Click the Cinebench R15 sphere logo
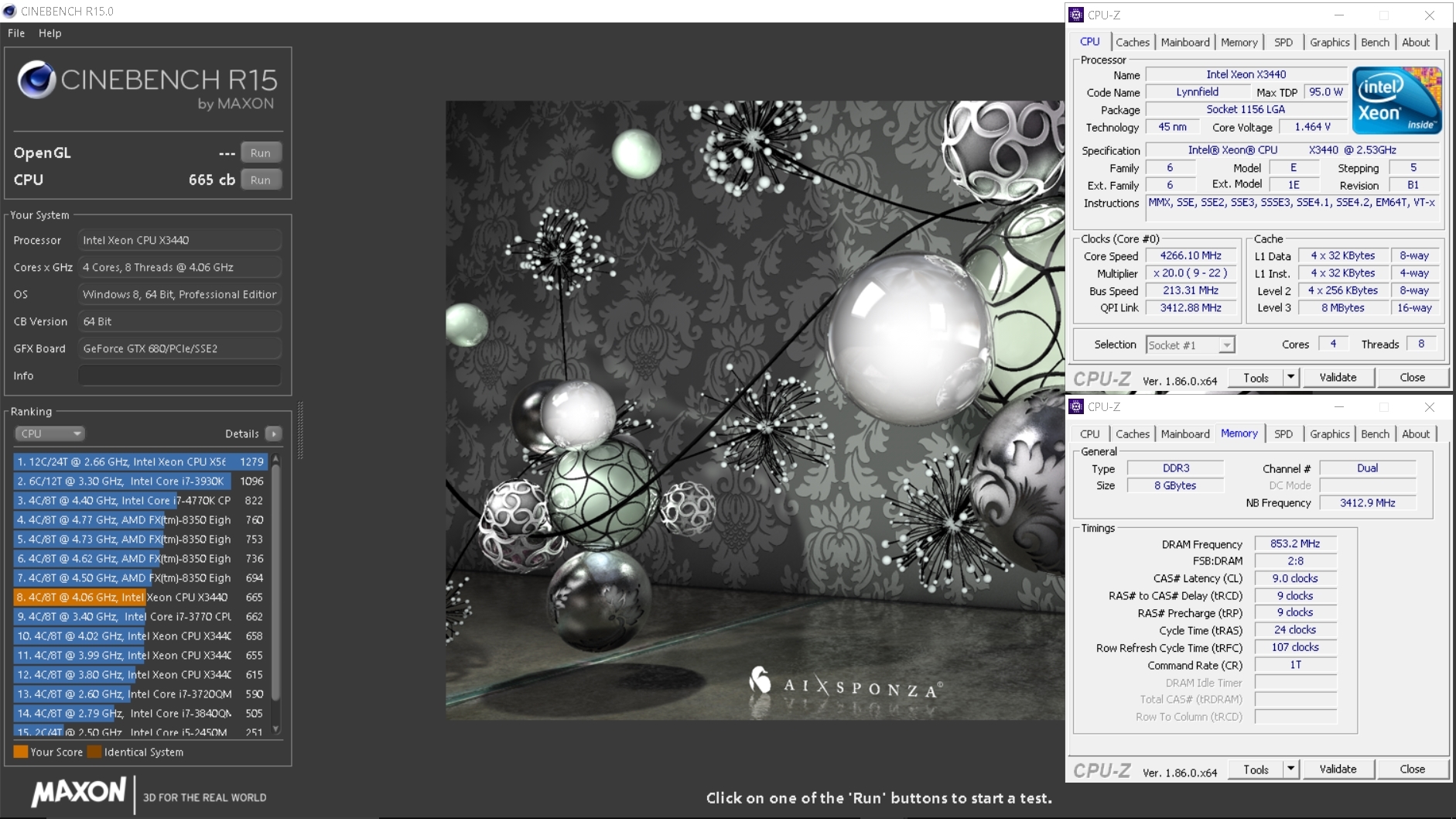Viewport: 1456px width, 819px height. [36, 80]
